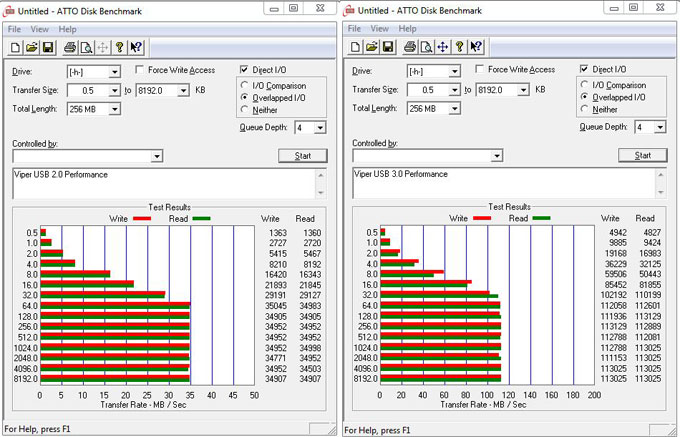680x437 pixels.
Task: Click green Read legend swatch in right window
Action: tap(541, 218)
